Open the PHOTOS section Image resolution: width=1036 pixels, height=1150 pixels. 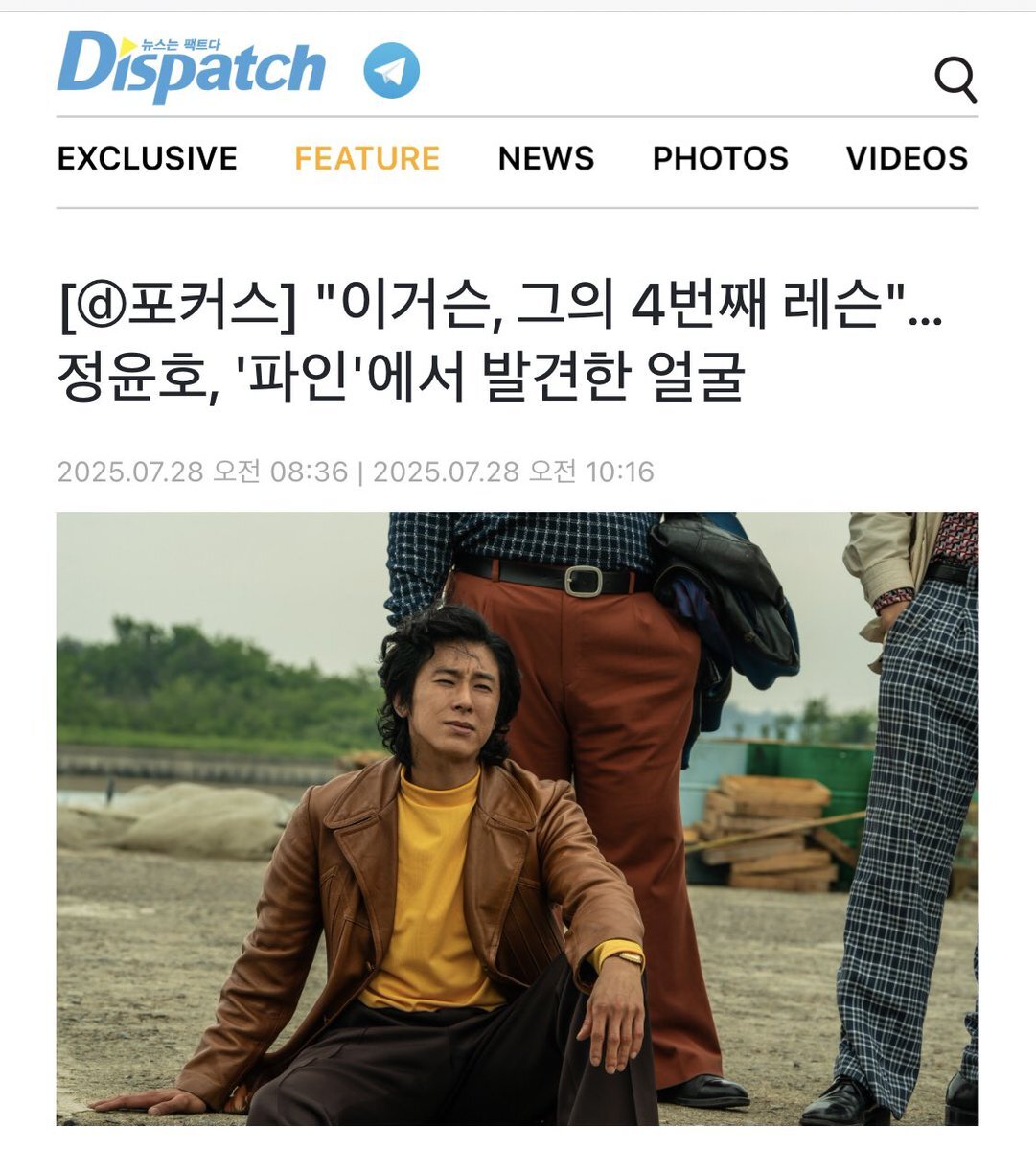pyautogui.click(x=721, y=158)
